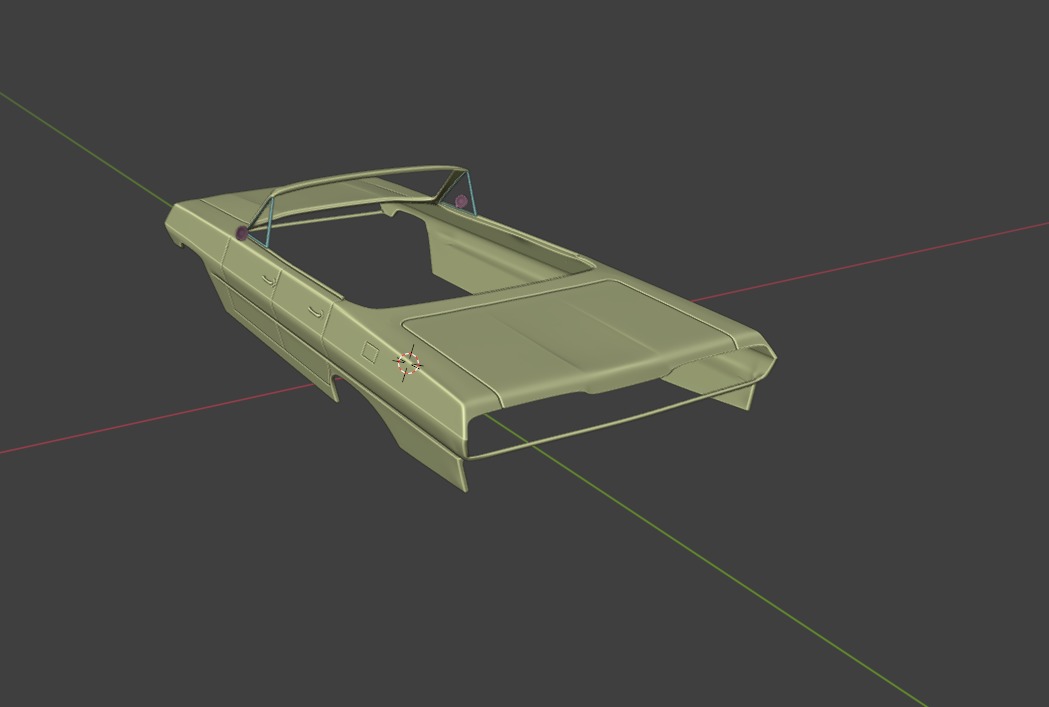Select the purple sphere at left windshield base
Viewport: 1049px width, 707px height.
(242, 233)
